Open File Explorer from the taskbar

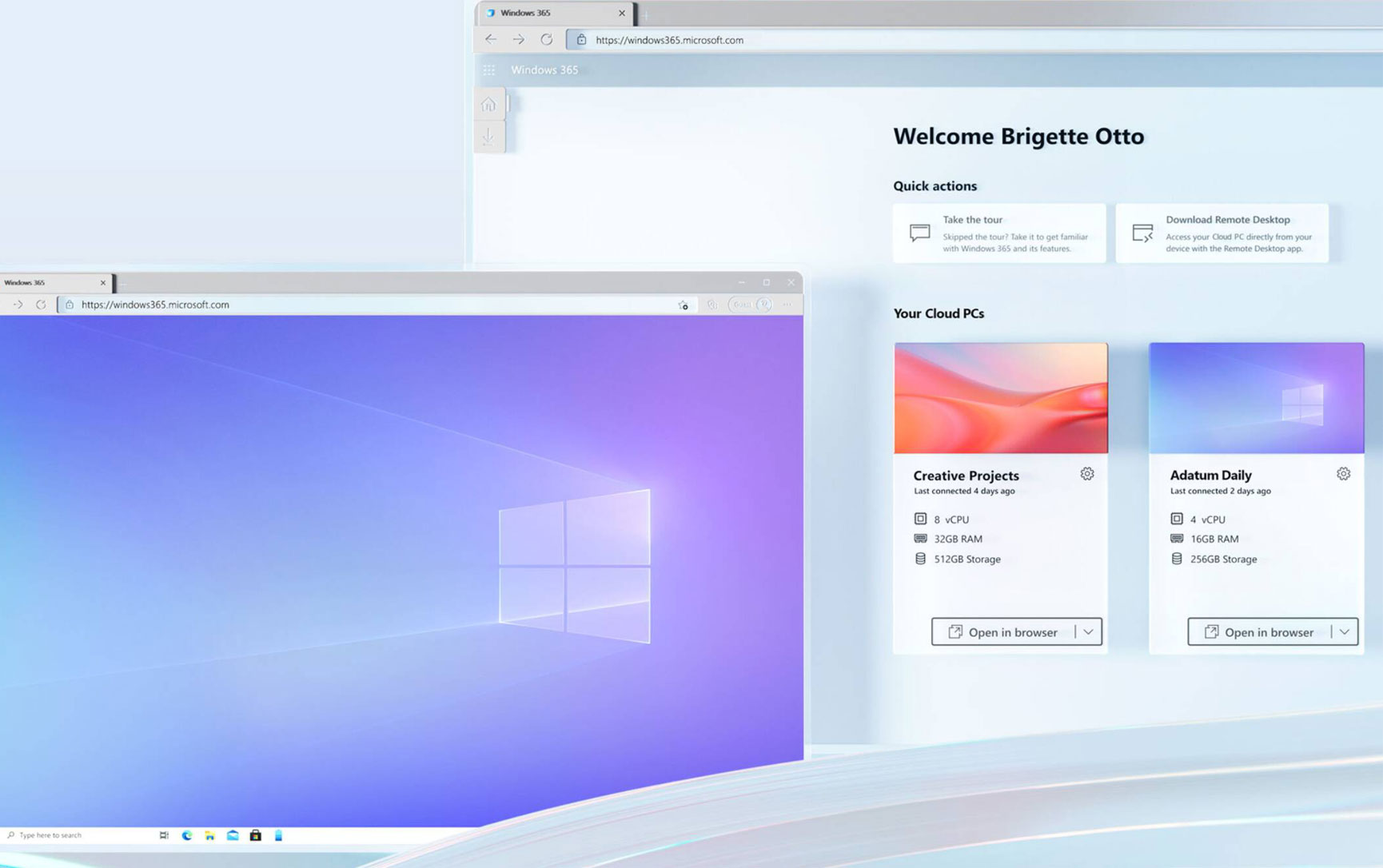click(209, 835)
